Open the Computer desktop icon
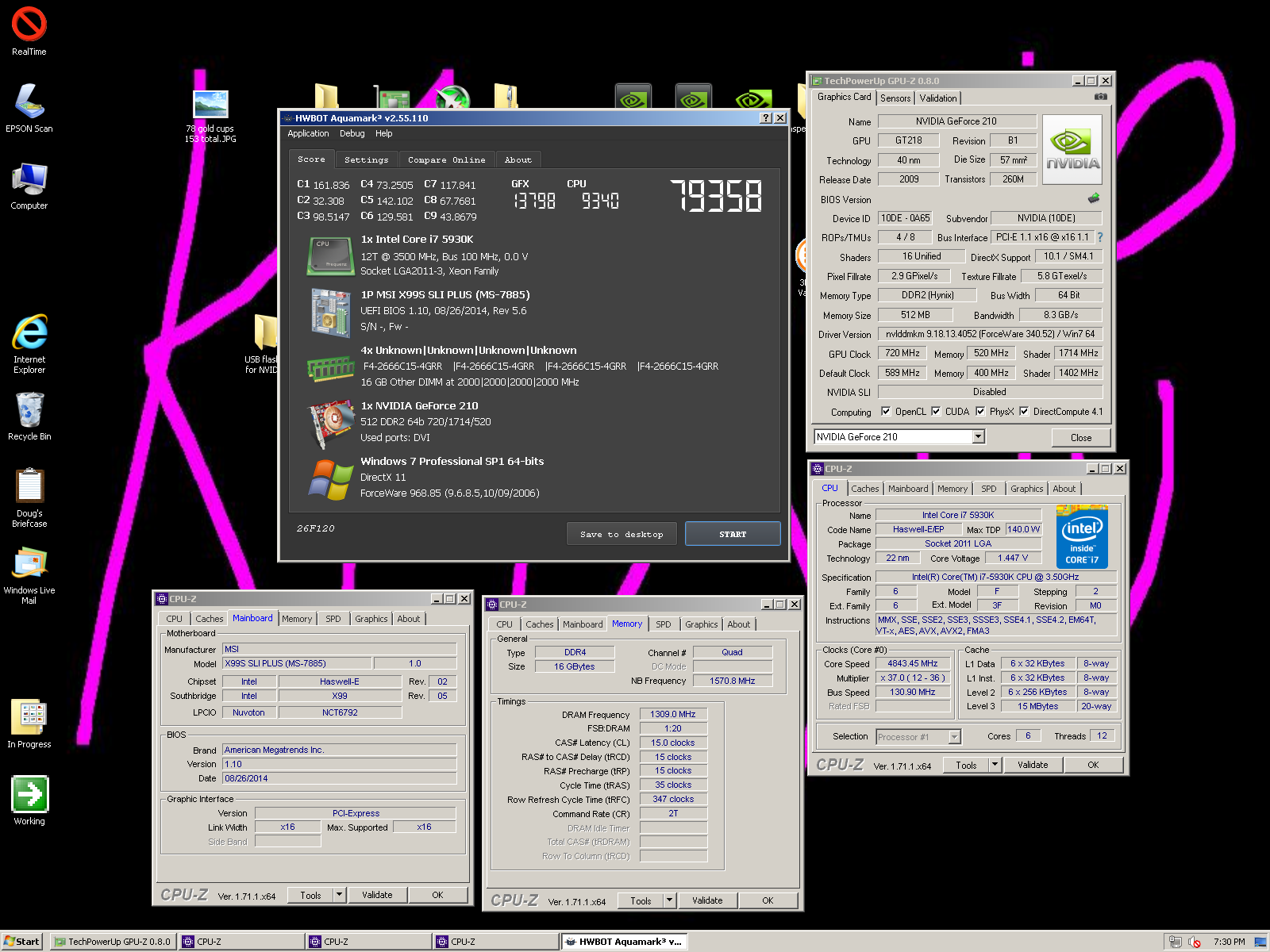The height and width of the screenshot is (952, 1270). pyautogui.click(x=29, y=186)
